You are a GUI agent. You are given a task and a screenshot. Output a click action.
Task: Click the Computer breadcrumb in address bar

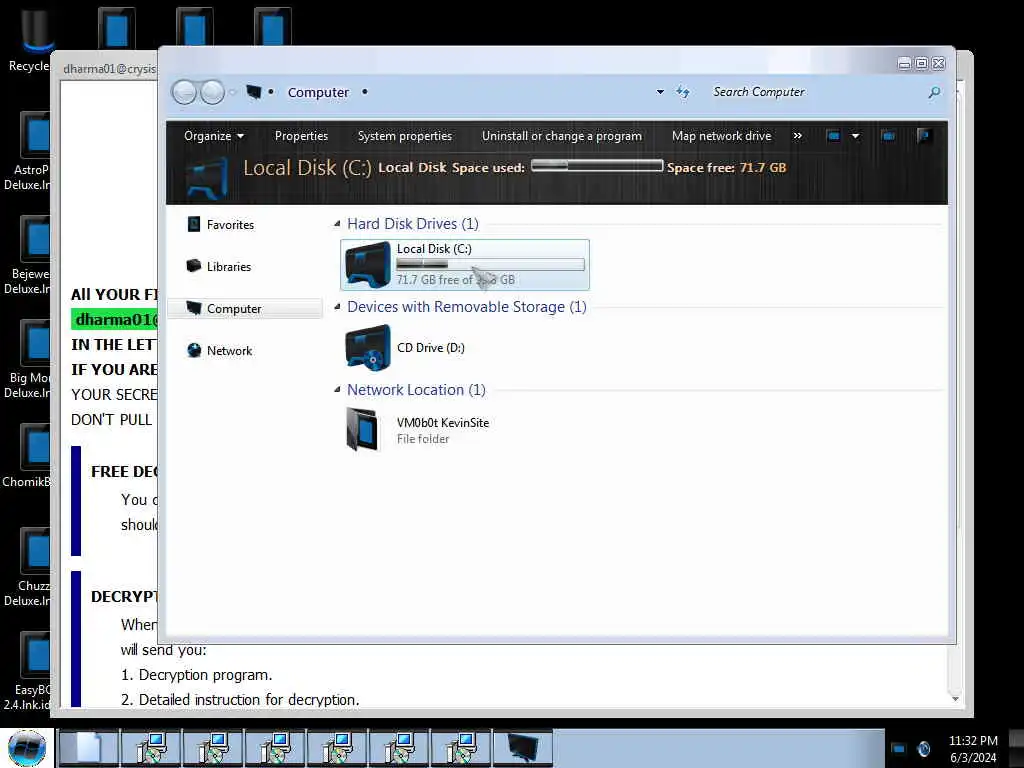point(318,92)
